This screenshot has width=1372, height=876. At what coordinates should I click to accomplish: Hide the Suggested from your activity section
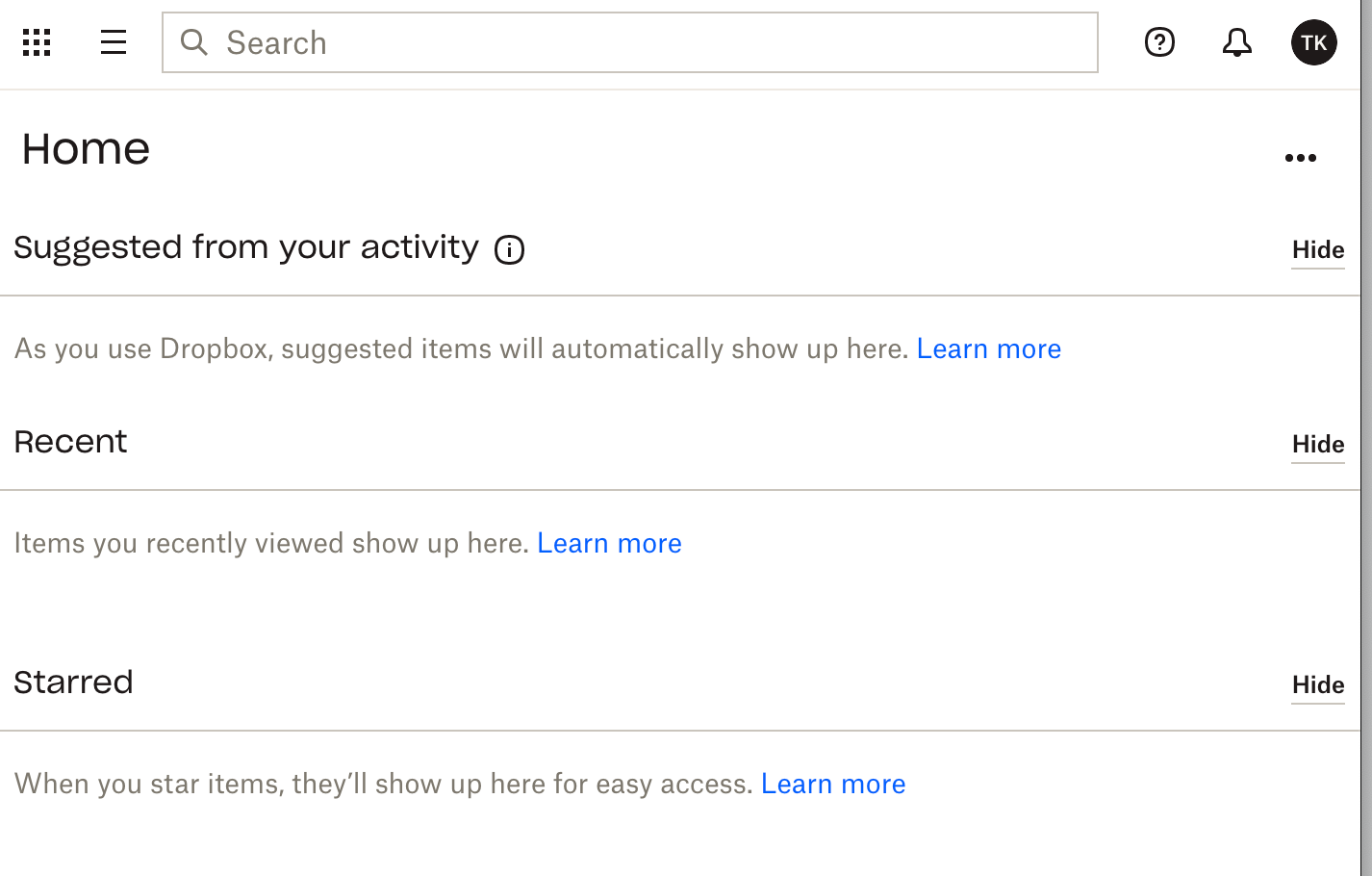tap(1318, 250)
